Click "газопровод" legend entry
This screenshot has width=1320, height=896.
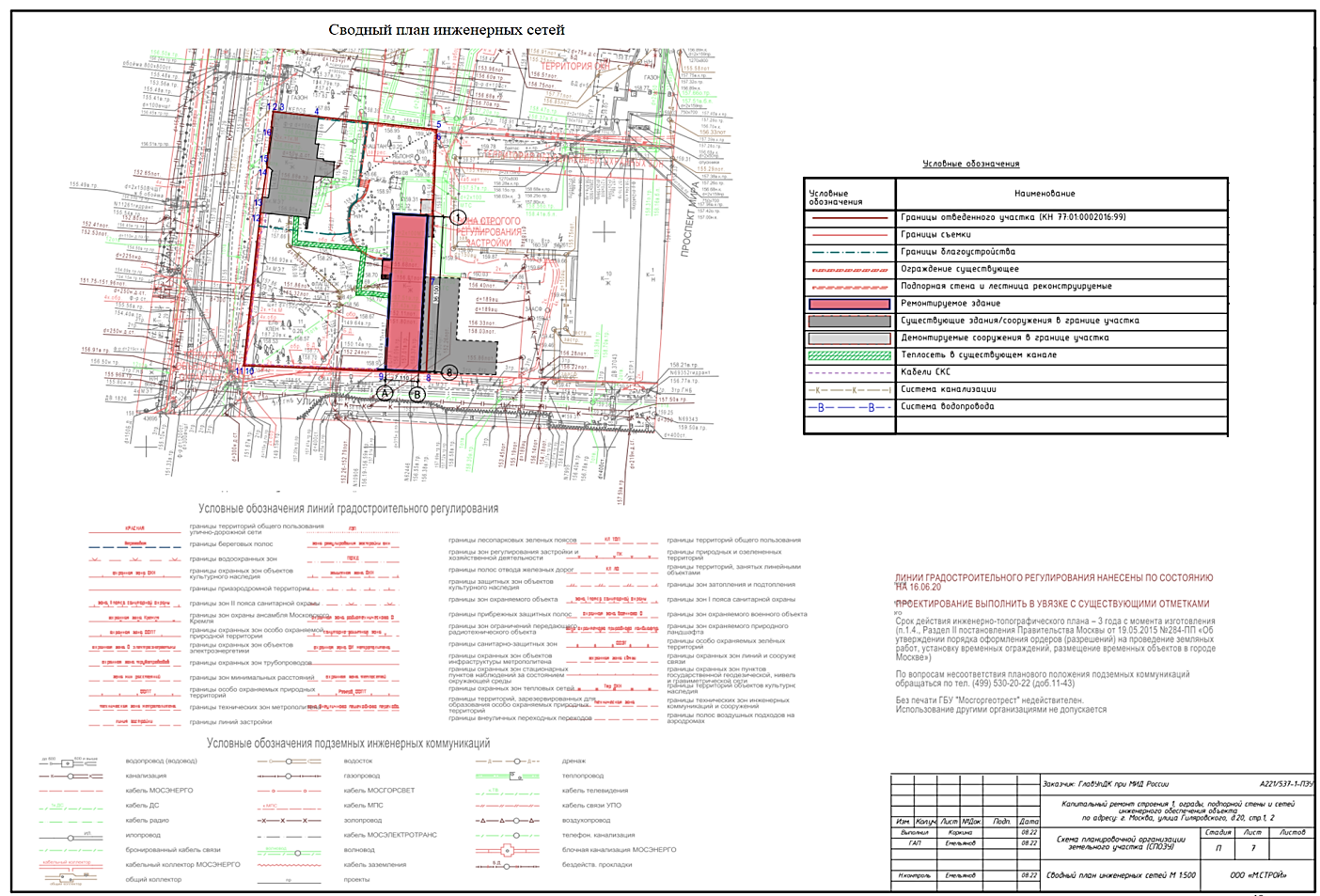[x=362, y=776]
